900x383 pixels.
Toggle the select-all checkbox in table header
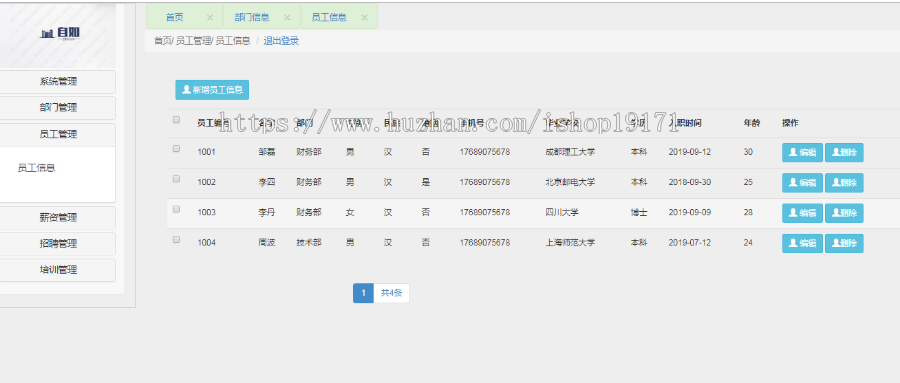click(x=176, y=120)
